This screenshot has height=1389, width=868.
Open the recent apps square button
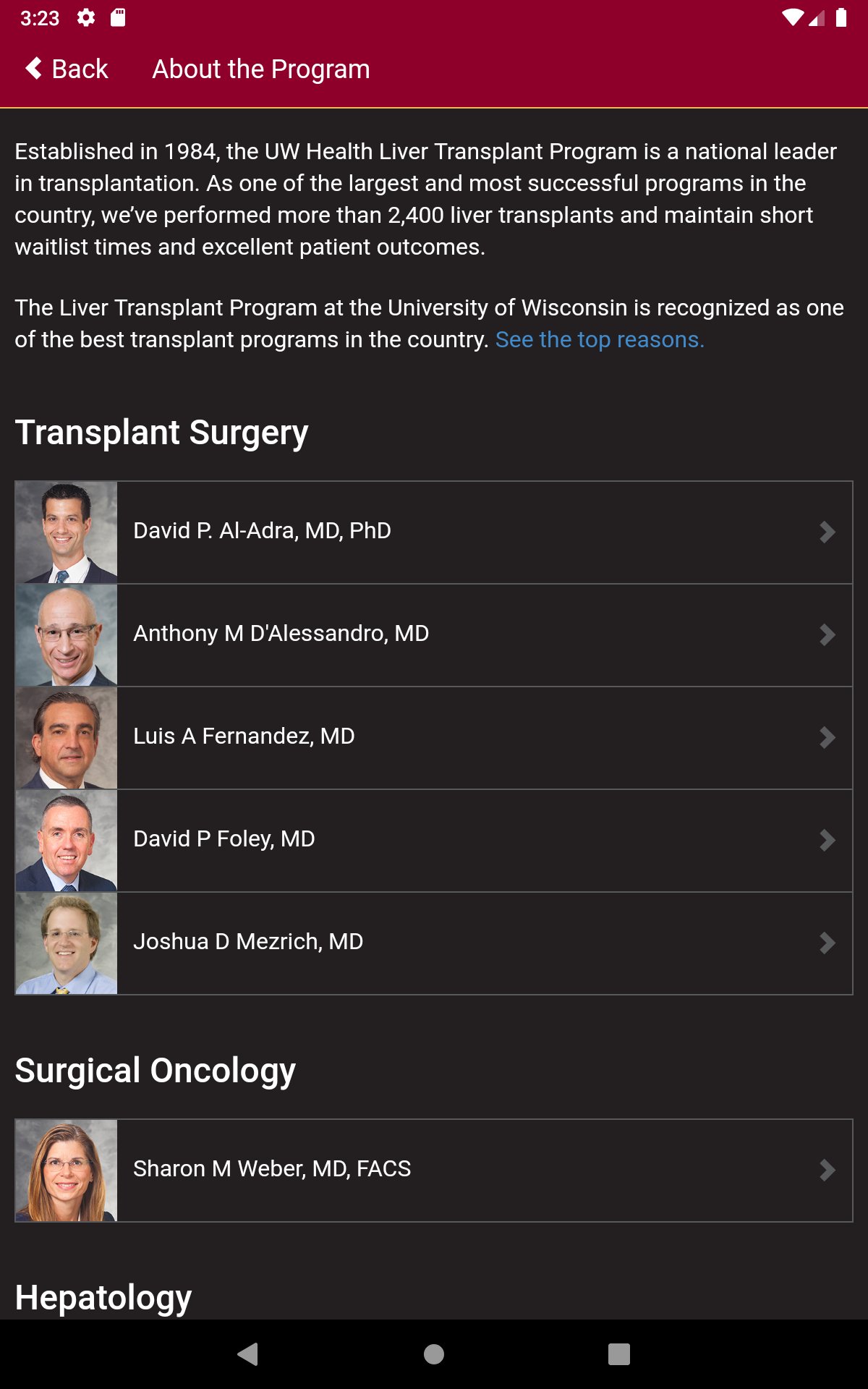point(618,1354)
